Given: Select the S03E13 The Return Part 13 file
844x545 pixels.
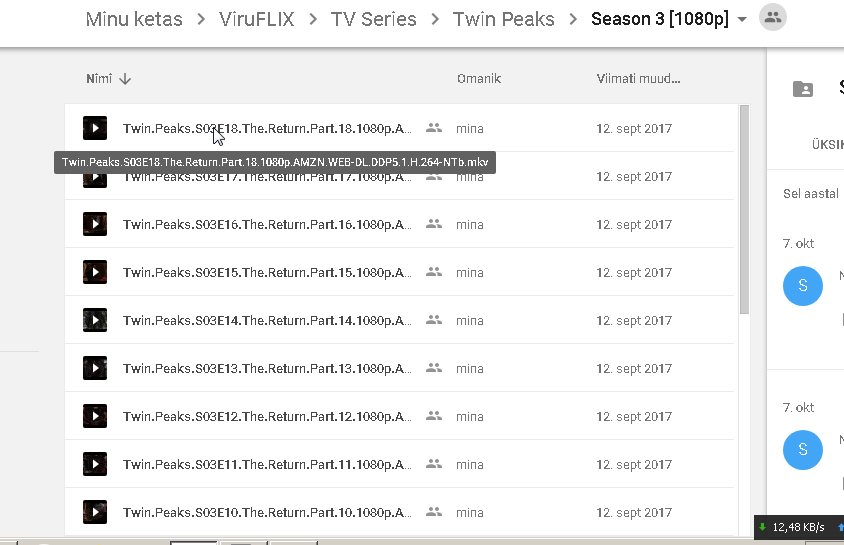Looking at the screenshot, I should click(x=399, y=368).
